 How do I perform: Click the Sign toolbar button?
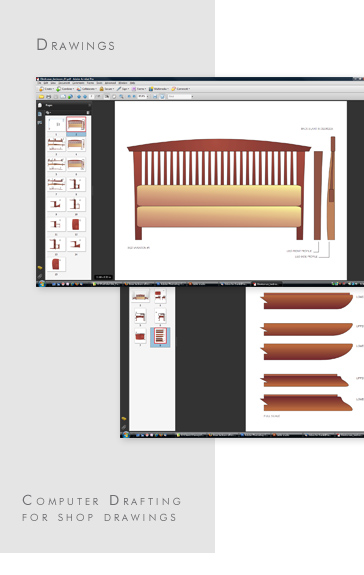click(x=123, y=89)
